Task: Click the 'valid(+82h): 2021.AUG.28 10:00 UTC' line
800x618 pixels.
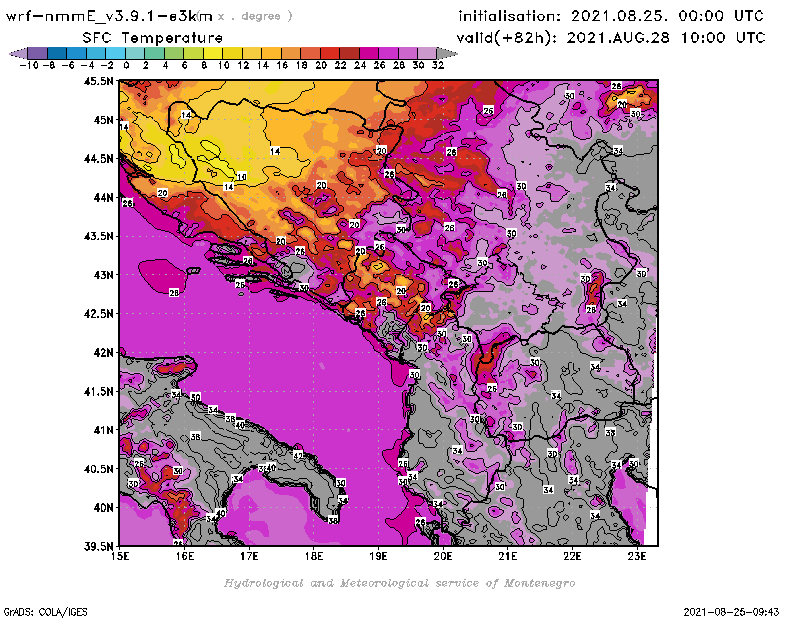Action: (611, 38)
